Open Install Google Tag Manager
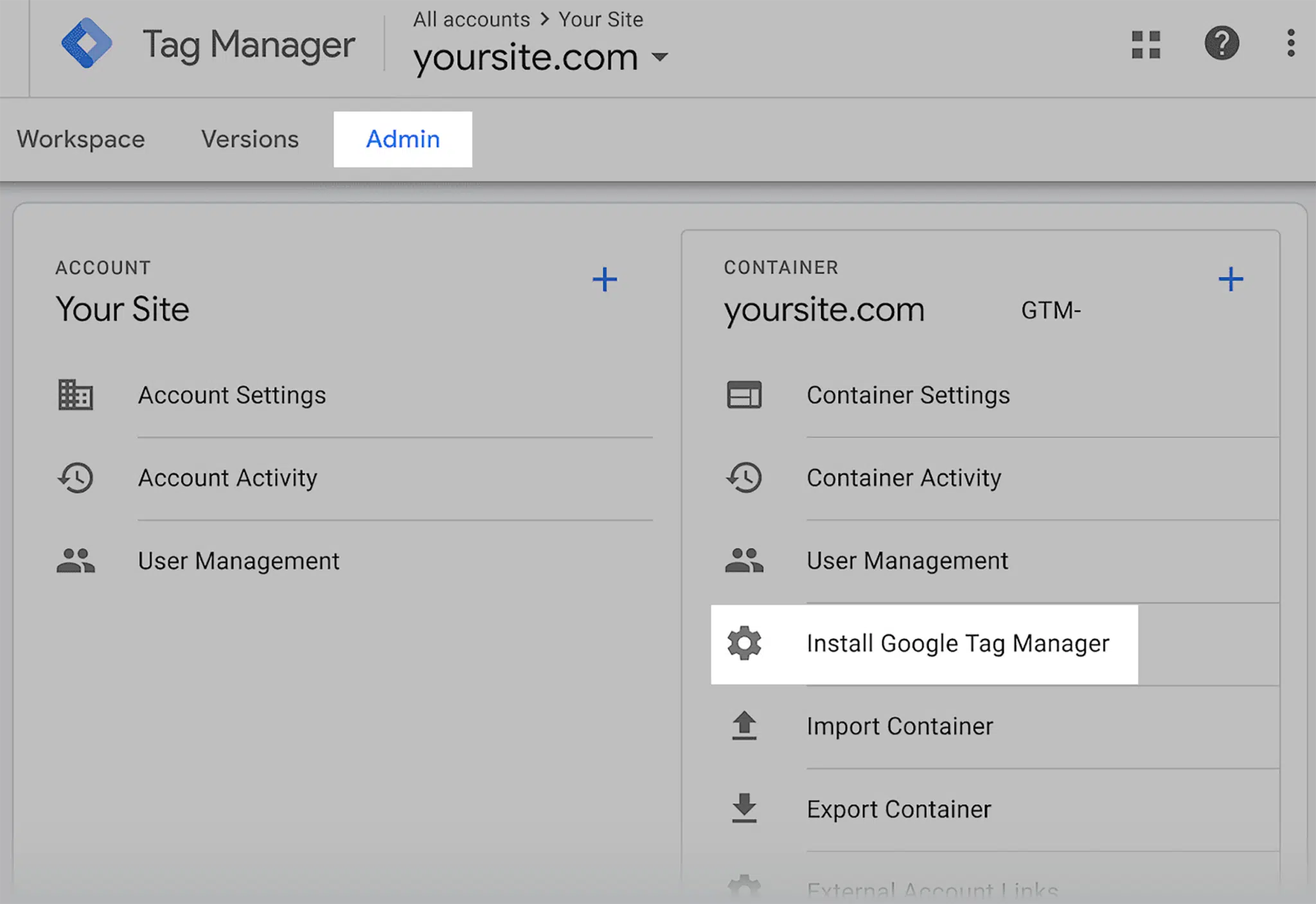1316x904 pixels. 924,644
